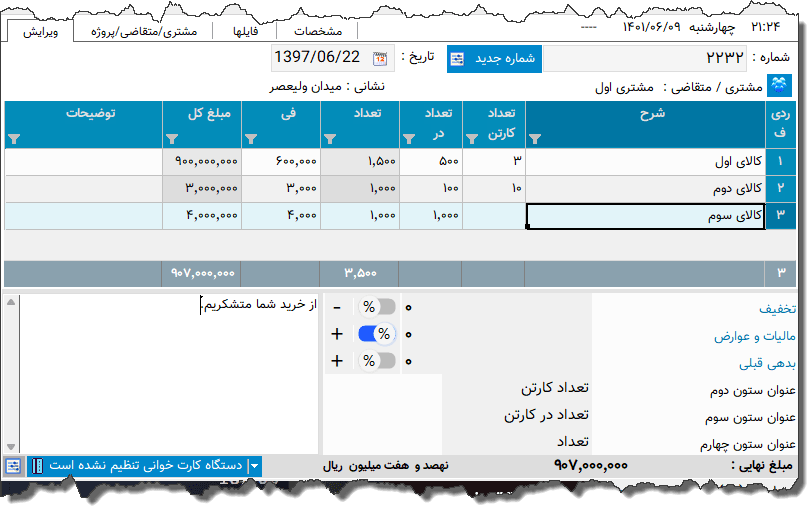Screen dimensions: 807x506
Task: Switch to the مشتری/متقاضی/پروژه tab
Action: pyautogui.click(x=144, y=31)
